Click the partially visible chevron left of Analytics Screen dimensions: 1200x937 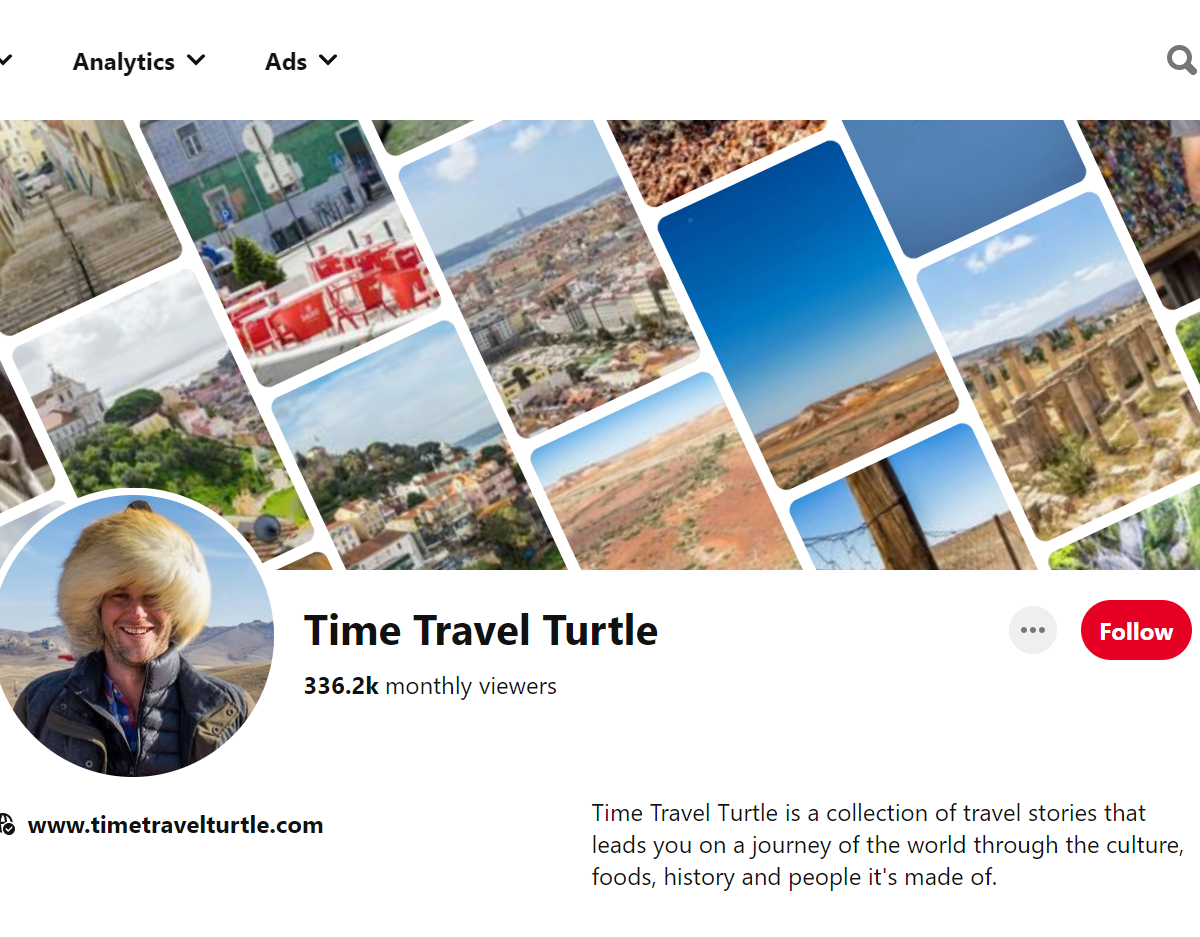[x=5, y=61]
